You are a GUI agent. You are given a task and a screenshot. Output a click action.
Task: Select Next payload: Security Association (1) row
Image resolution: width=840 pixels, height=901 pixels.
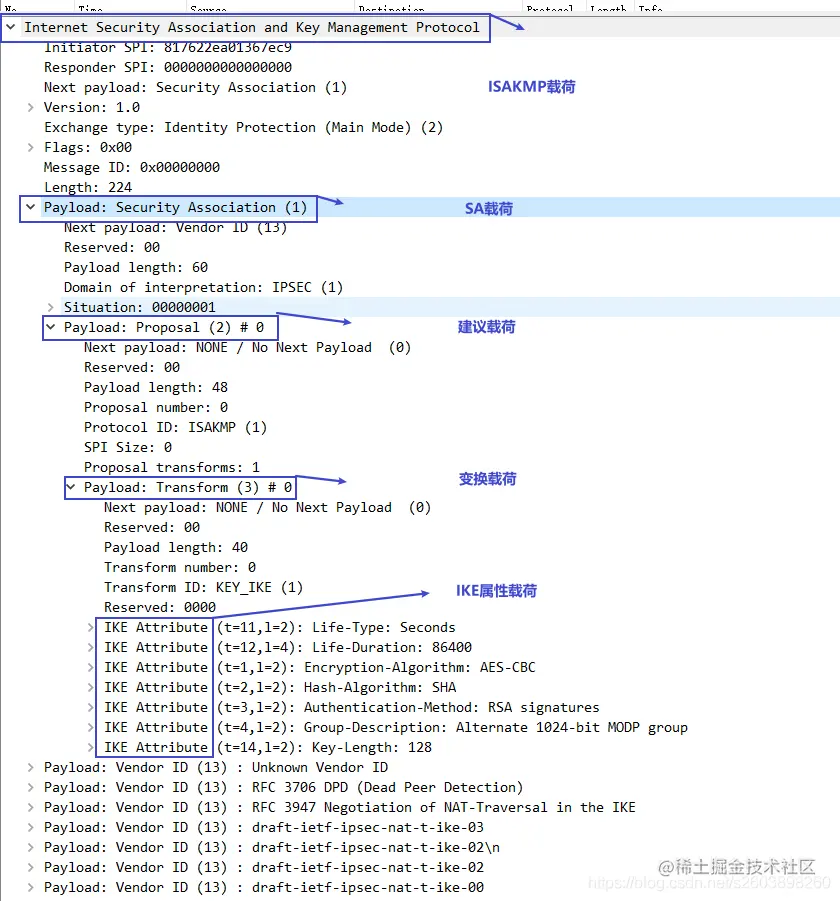(195, 87)
